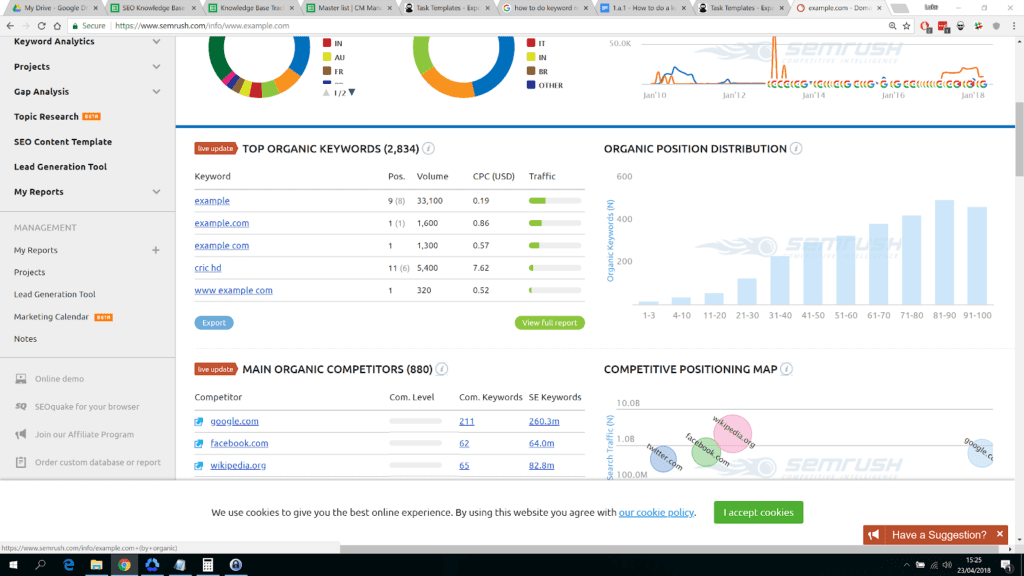1024x576 pixels.
Task: Open the 'example' keyword link
Action: [212, 201]
